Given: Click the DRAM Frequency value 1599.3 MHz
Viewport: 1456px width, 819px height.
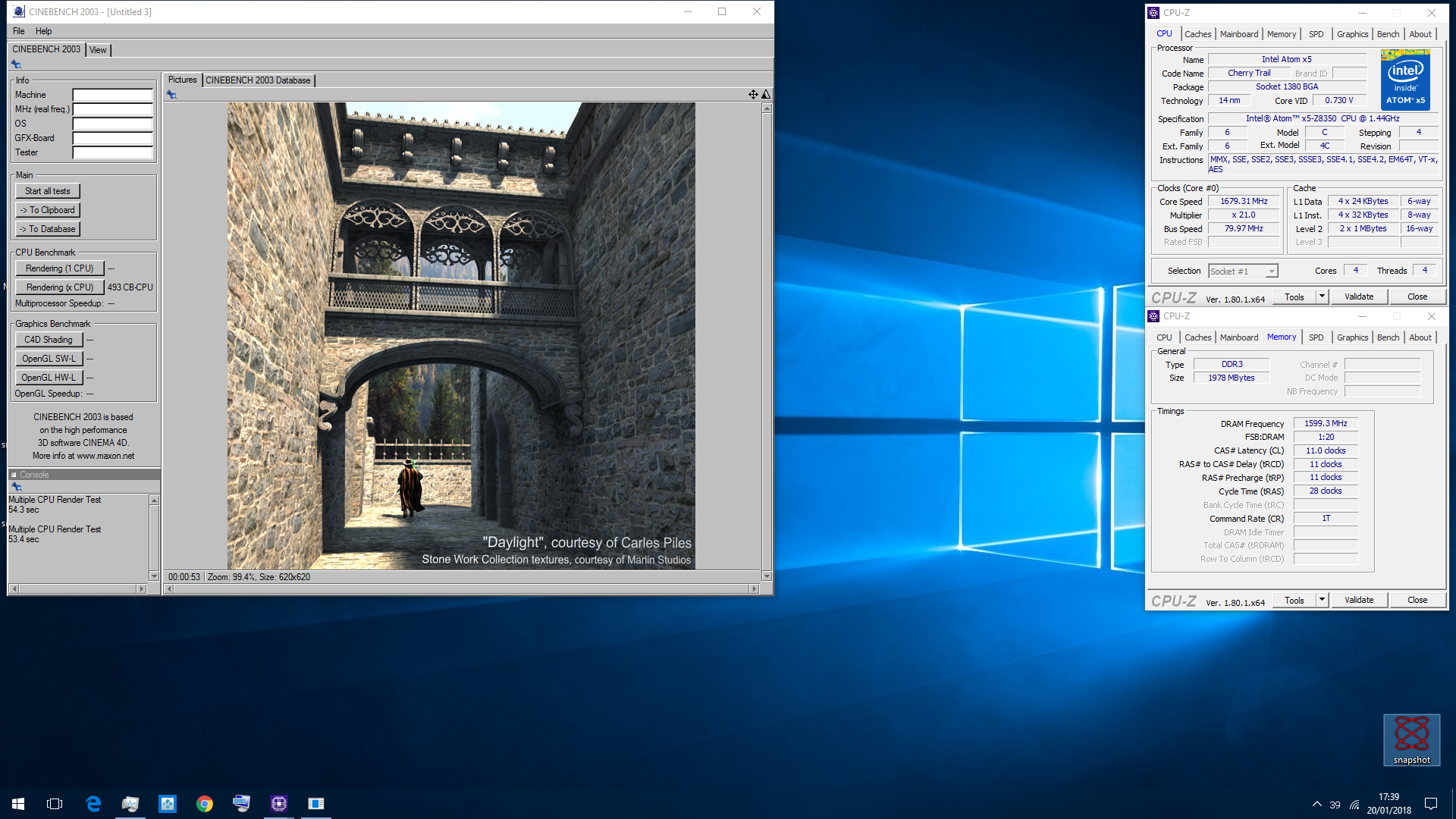Looking at the screenshot, I should (1326, 423).
